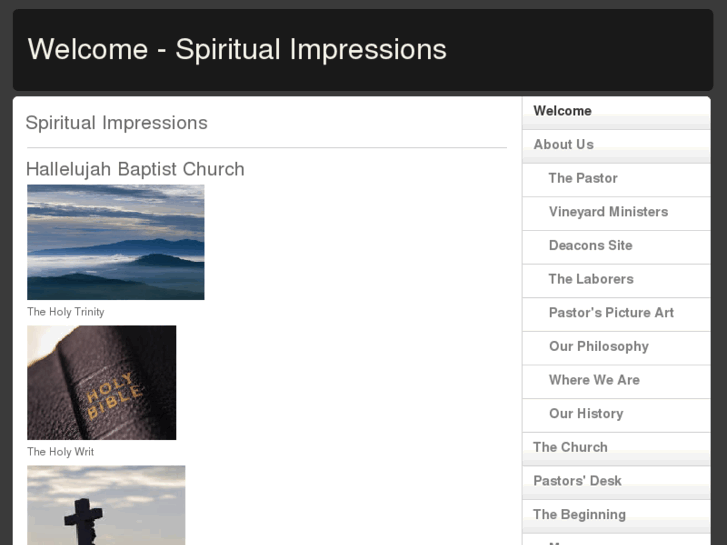Click the Our History link
727x545 pixels.
click(x=586, y=414)
